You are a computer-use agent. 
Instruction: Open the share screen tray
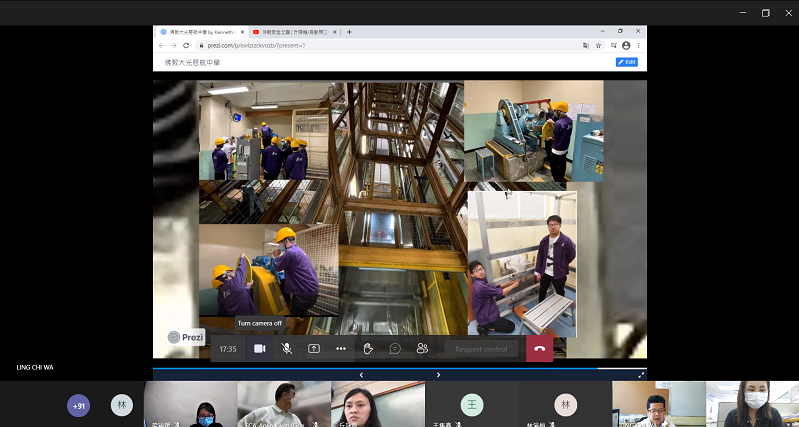[314, 349]
